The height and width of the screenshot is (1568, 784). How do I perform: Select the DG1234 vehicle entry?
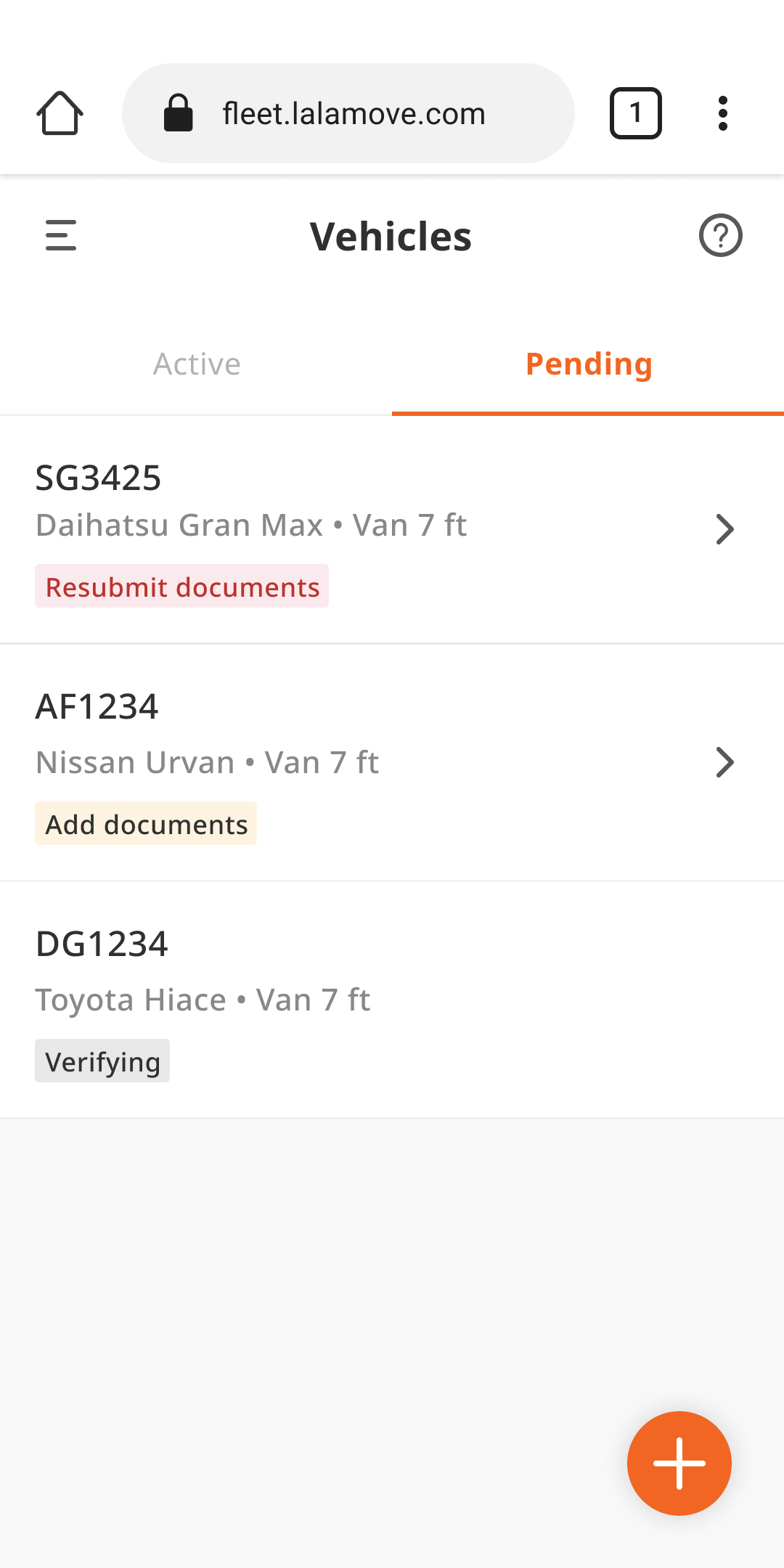click(x=392, y=1000)
